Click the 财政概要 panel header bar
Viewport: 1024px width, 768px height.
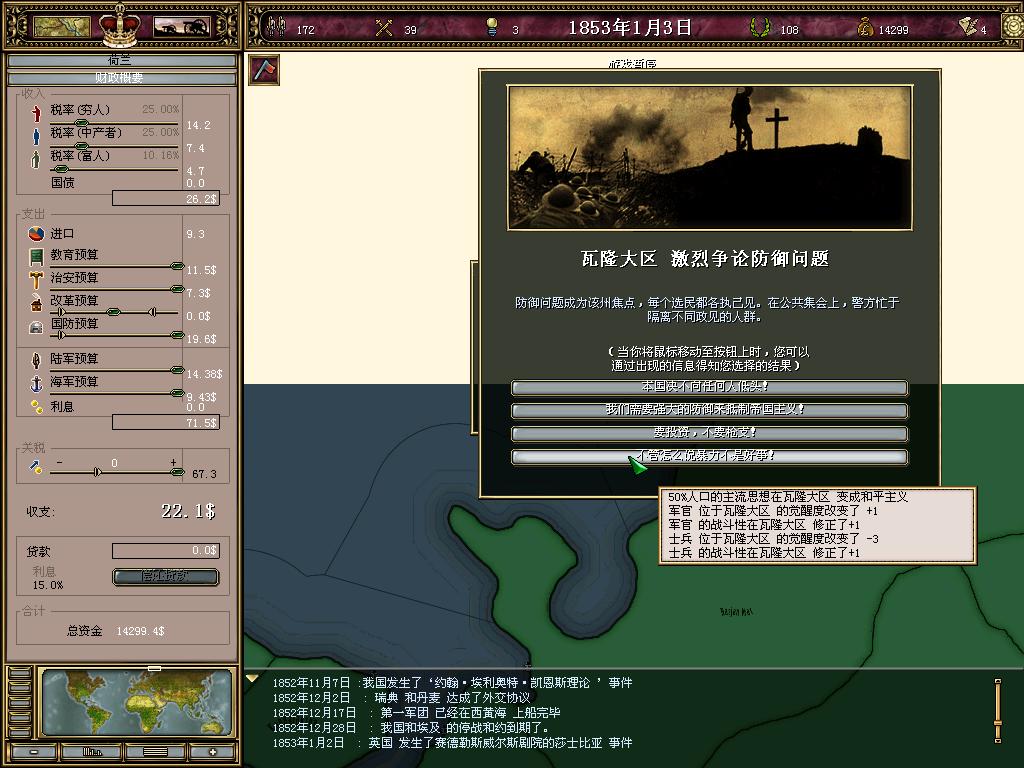[x=121, y=78]
